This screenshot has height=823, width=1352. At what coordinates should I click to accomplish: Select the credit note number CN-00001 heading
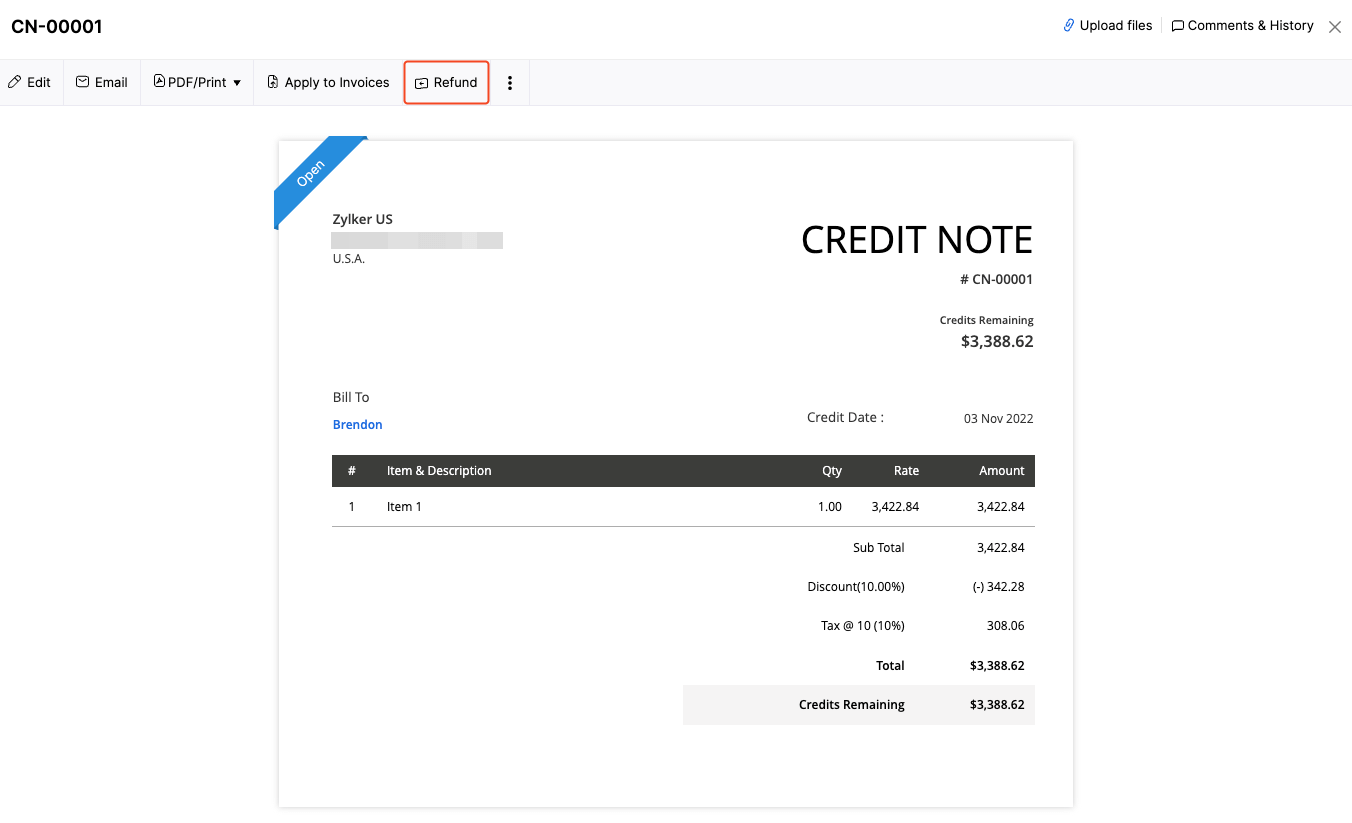pyautogui.click(x=57, y=26)
